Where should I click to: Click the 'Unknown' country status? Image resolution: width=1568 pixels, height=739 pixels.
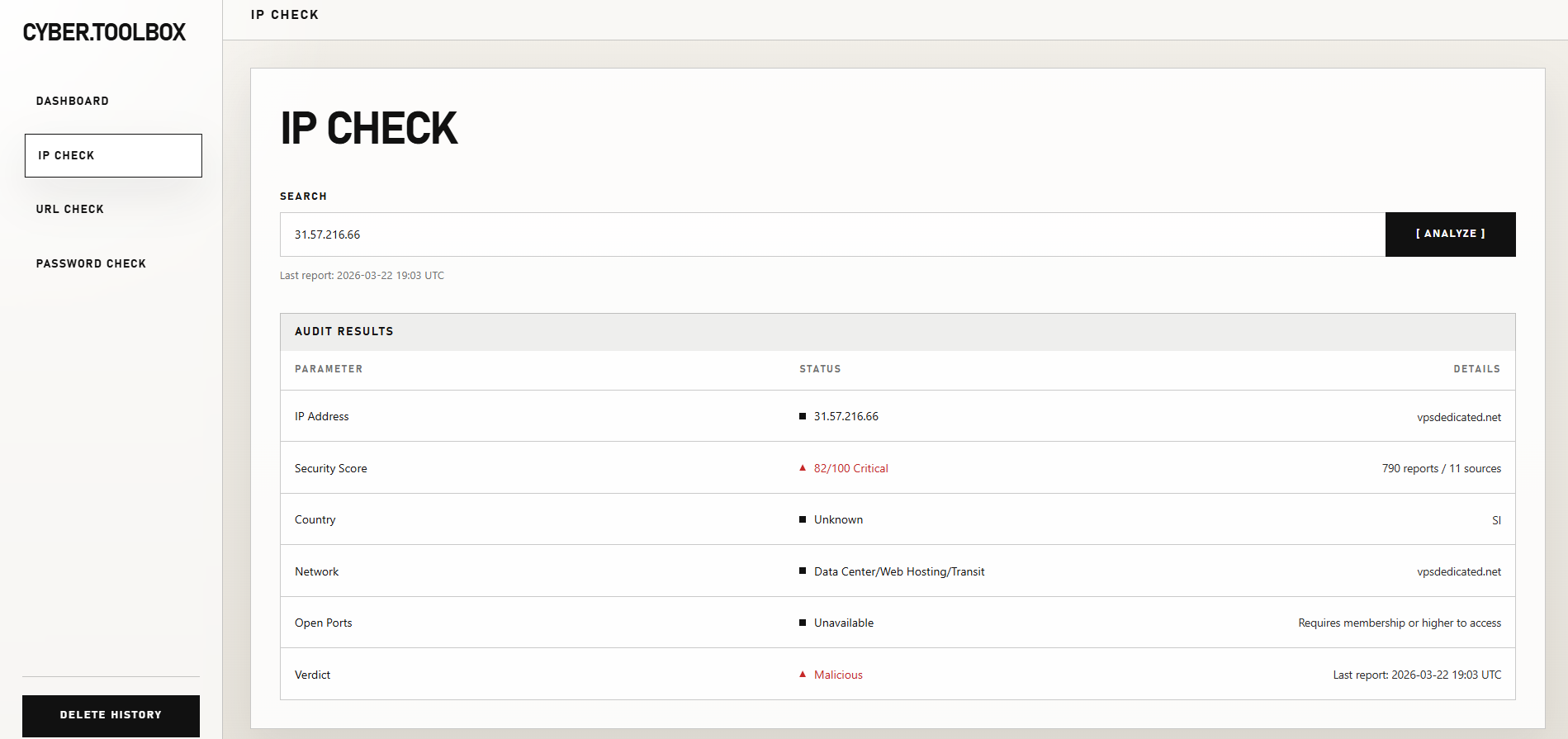pyautogui.click(x=838, y=519)
